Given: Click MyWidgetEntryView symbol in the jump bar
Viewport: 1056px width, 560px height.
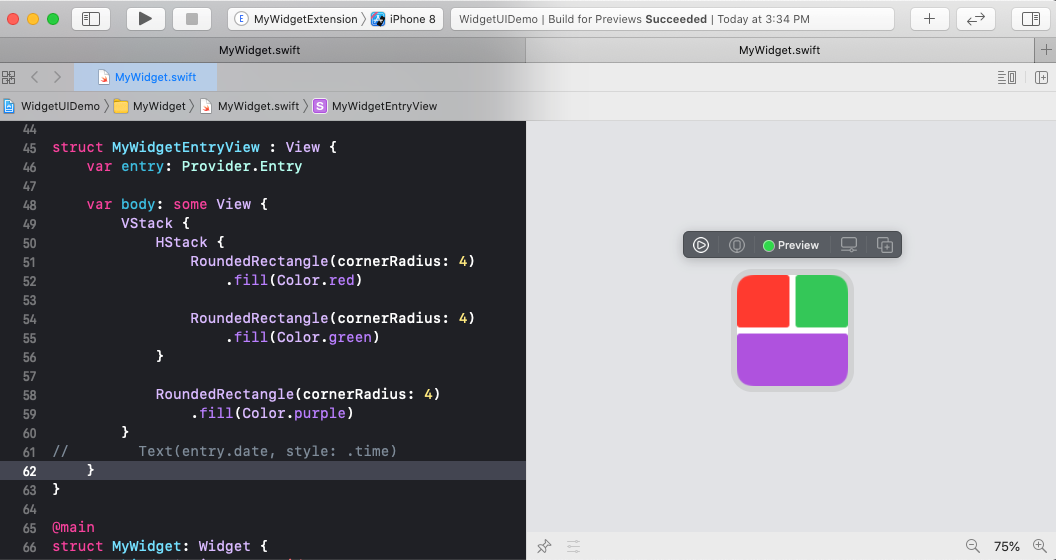Looking at the screenshot, I should click(x=375, y=106).
